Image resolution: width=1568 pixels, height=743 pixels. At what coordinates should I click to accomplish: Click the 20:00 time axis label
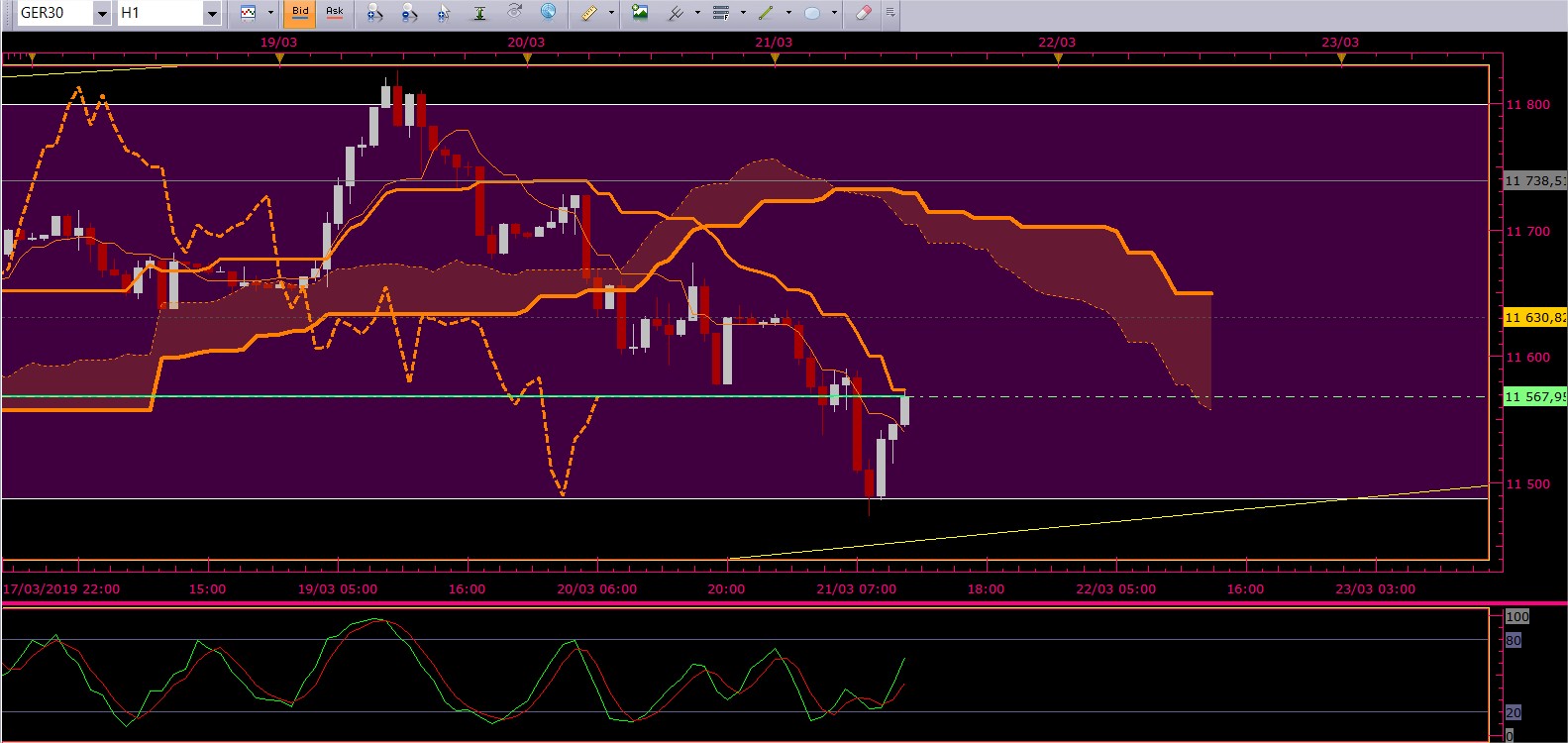pyautogui.click(x=726, y=588)
